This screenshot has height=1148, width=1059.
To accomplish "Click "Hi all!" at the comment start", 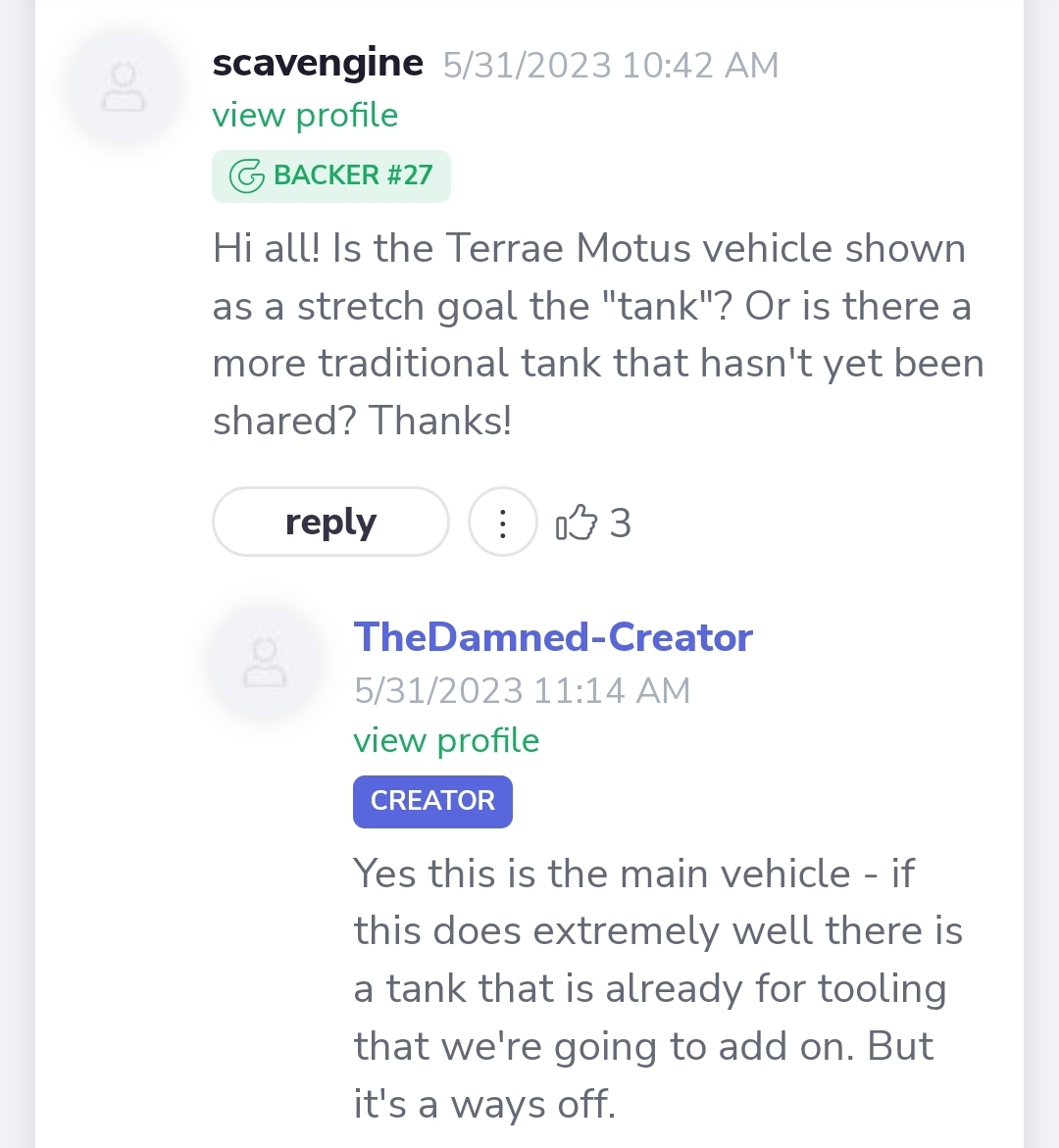I will (267, 249).
